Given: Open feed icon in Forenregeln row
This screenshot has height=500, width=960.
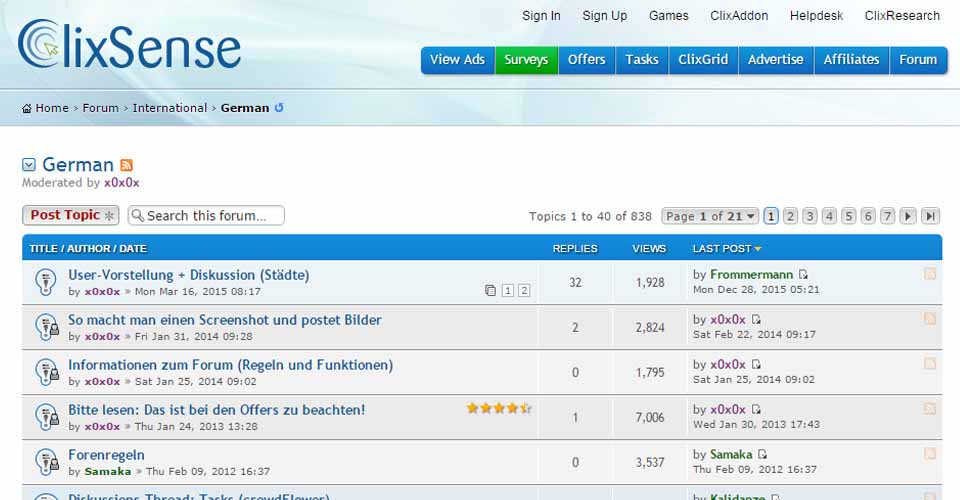Looking at the screenshot, I should tap(930, 453).
